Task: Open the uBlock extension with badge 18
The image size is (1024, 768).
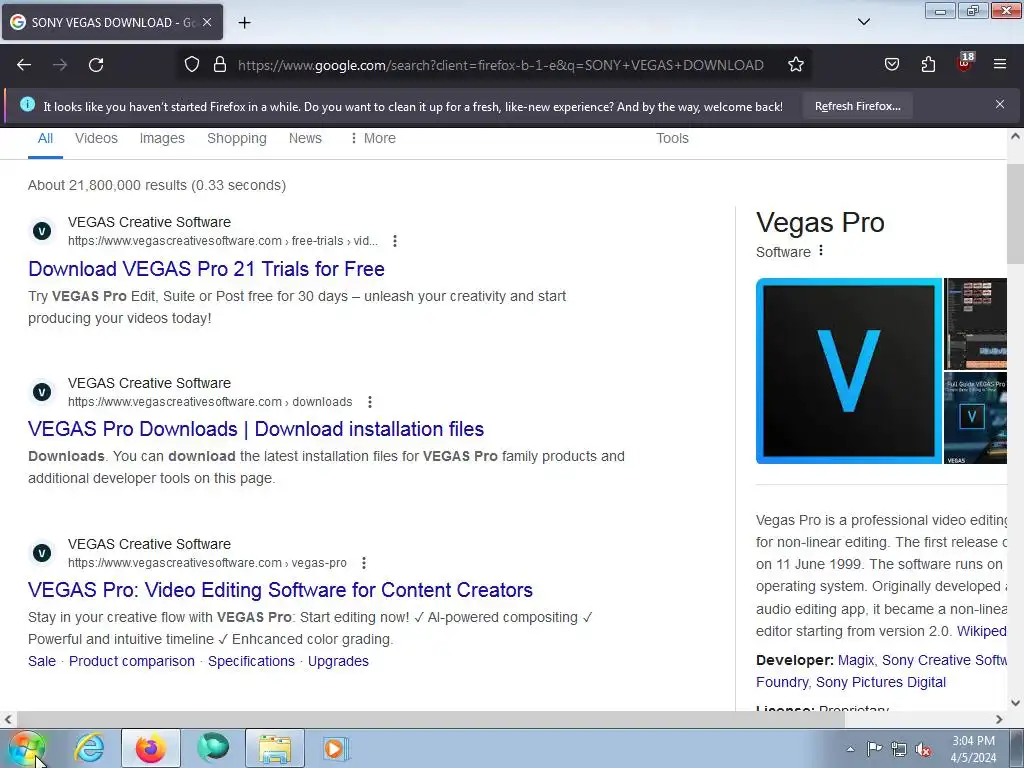Action: click(x=965, y=63)
